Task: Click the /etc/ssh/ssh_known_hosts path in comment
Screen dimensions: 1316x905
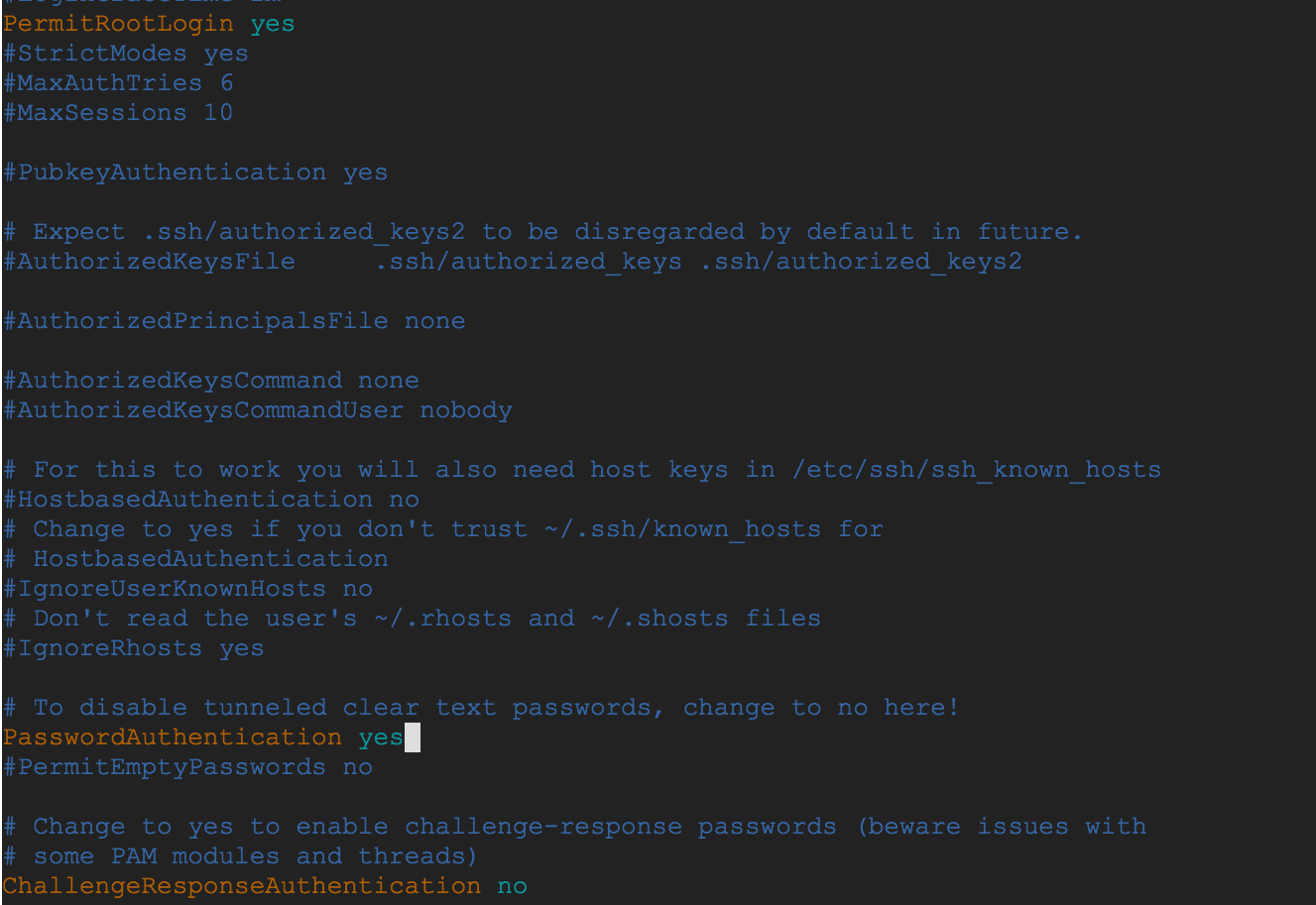Action: coord(977,470)
